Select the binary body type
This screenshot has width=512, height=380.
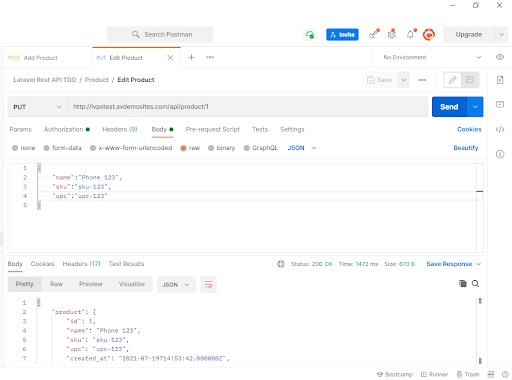click(x=221, y=148)
